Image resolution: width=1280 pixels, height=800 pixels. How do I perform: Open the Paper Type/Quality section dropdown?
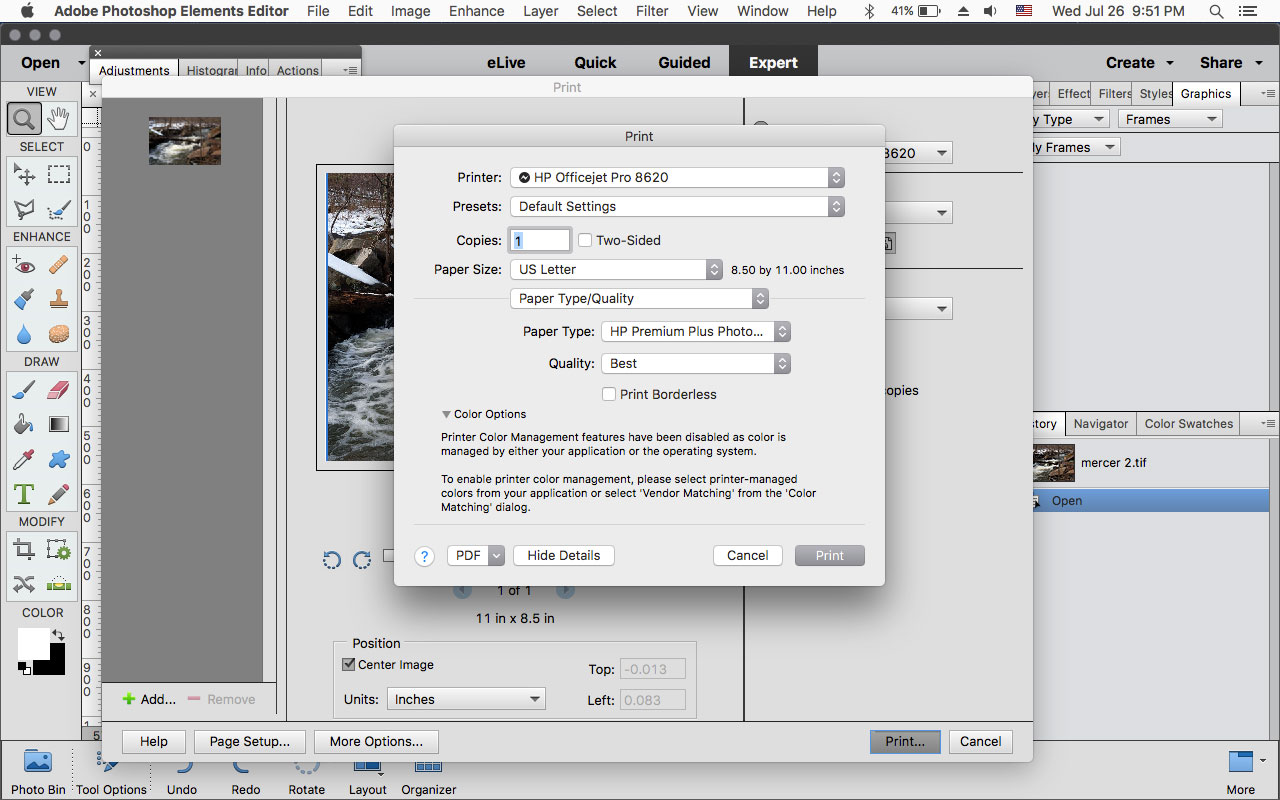click(639, 298)
